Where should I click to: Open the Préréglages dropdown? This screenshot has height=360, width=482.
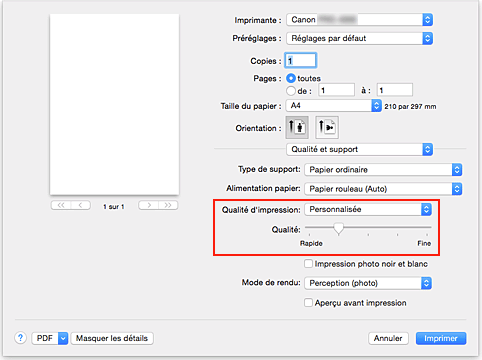[x=360, y=38]
